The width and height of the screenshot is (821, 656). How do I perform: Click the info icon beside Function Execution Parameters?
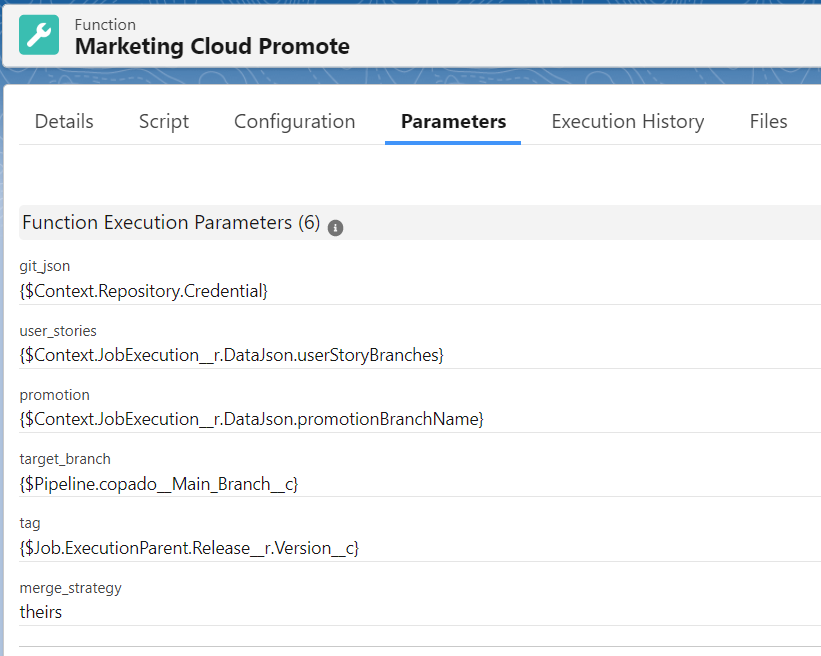(x=335, y=228)
